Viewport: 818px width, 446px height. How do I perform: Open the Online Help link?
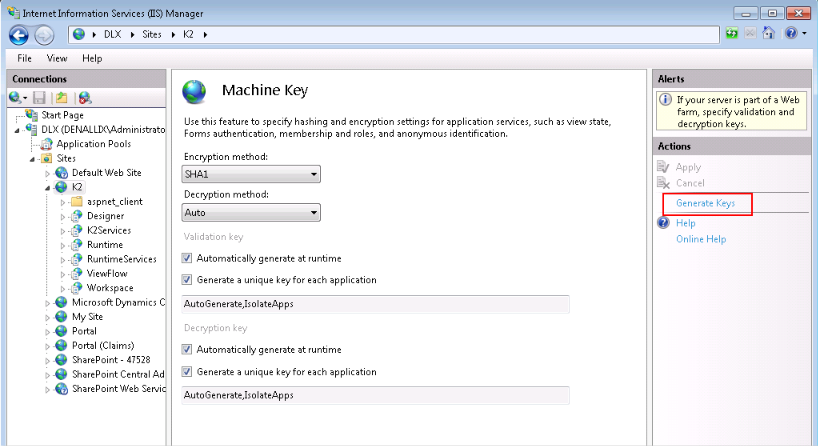pyautogui.click(x=701, y=239)
